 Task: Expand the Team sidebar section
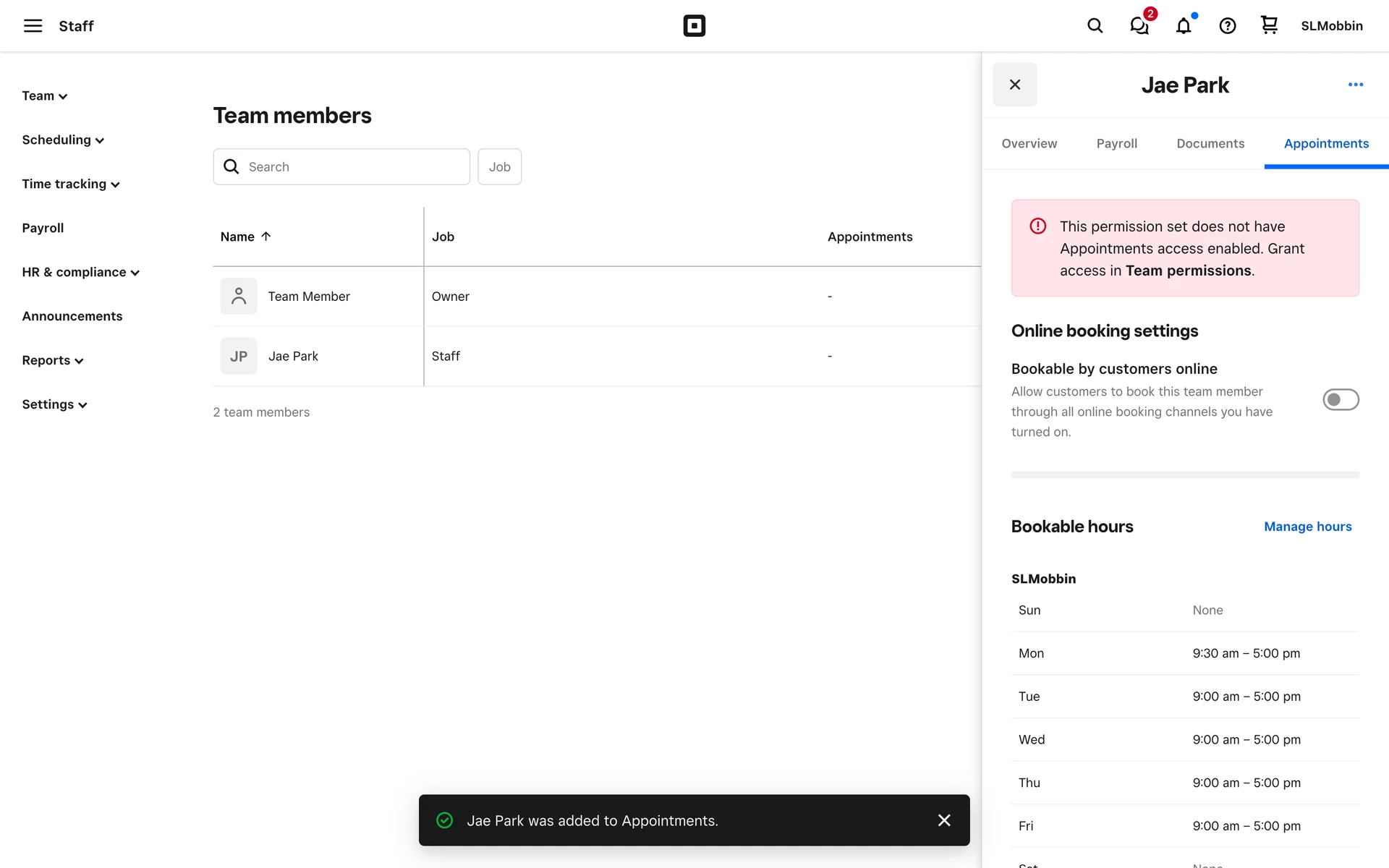[x=44, y=95]
